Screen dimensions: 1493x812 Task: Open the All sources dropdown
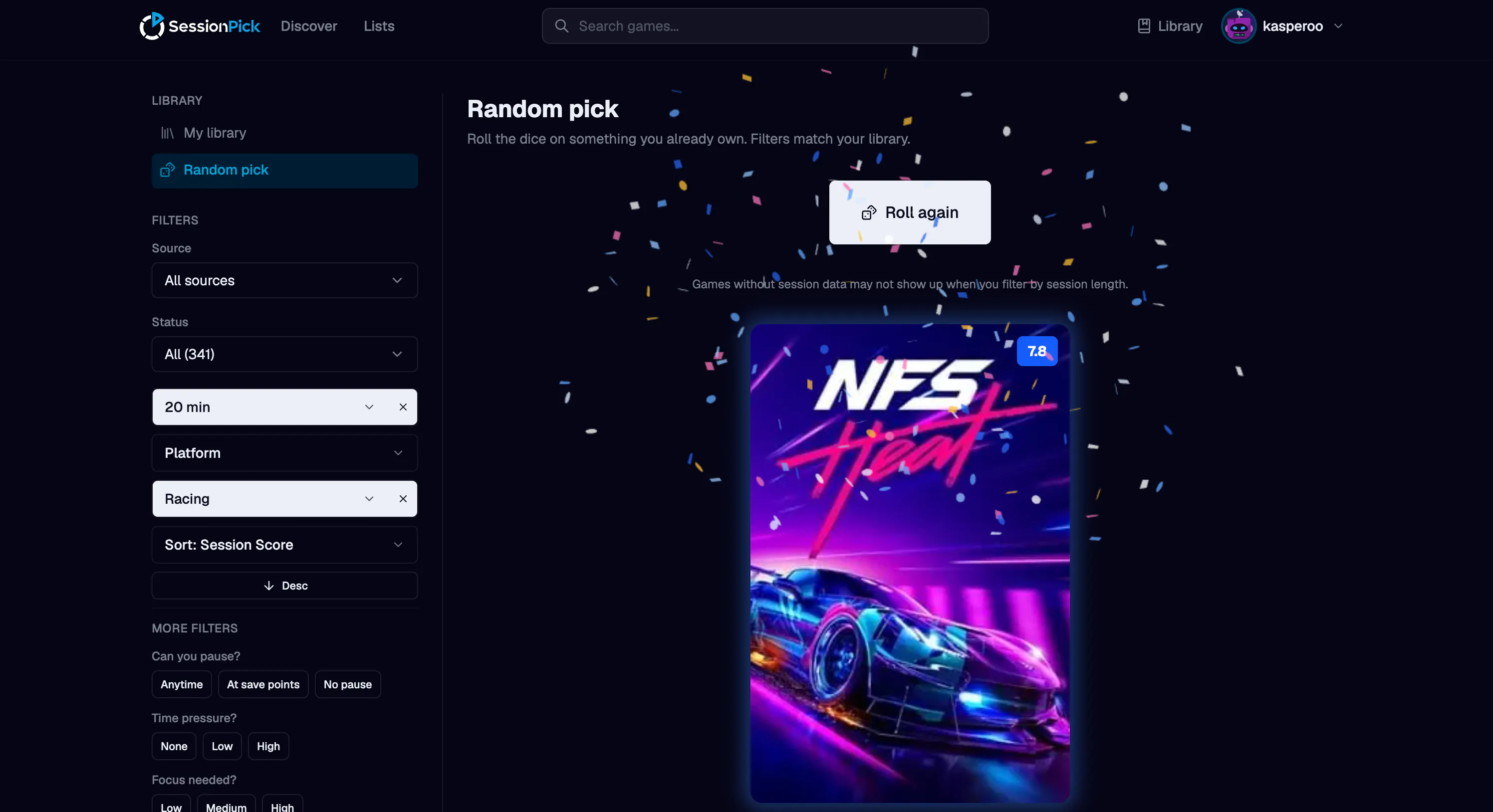coord(284,280)
